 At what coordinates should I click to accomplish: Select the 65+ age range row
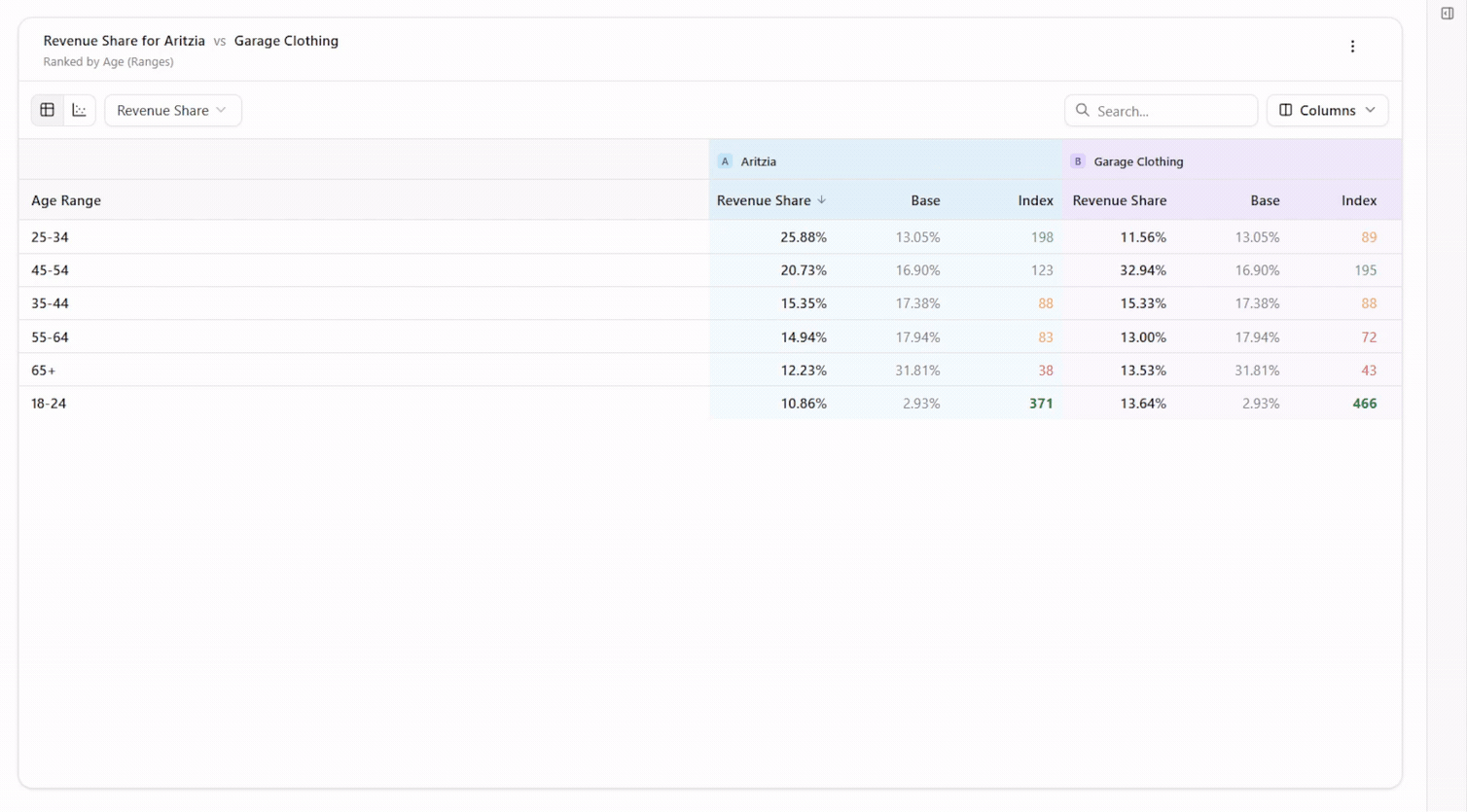[710, 371]
